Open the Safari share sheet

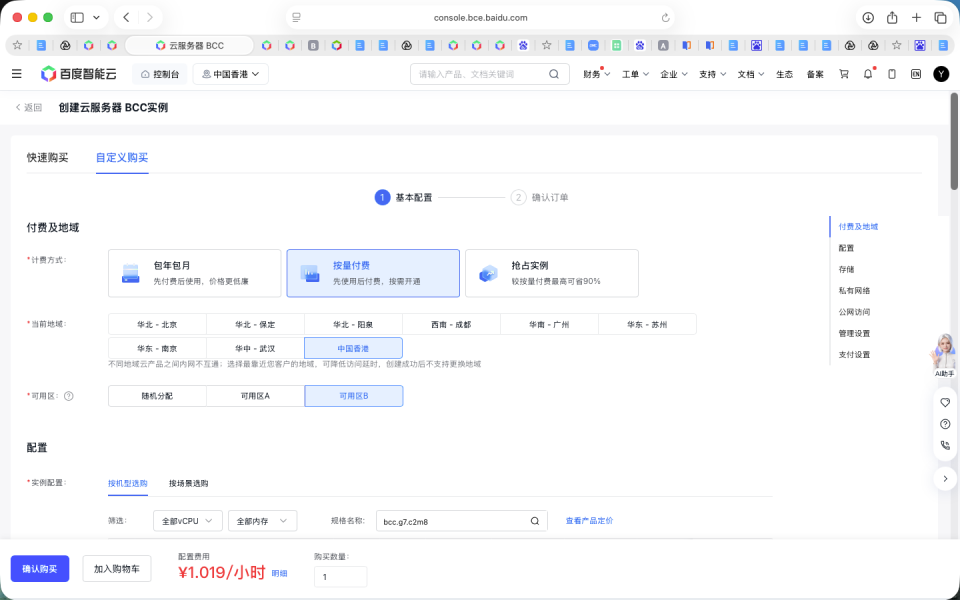(x=892, y=18)
